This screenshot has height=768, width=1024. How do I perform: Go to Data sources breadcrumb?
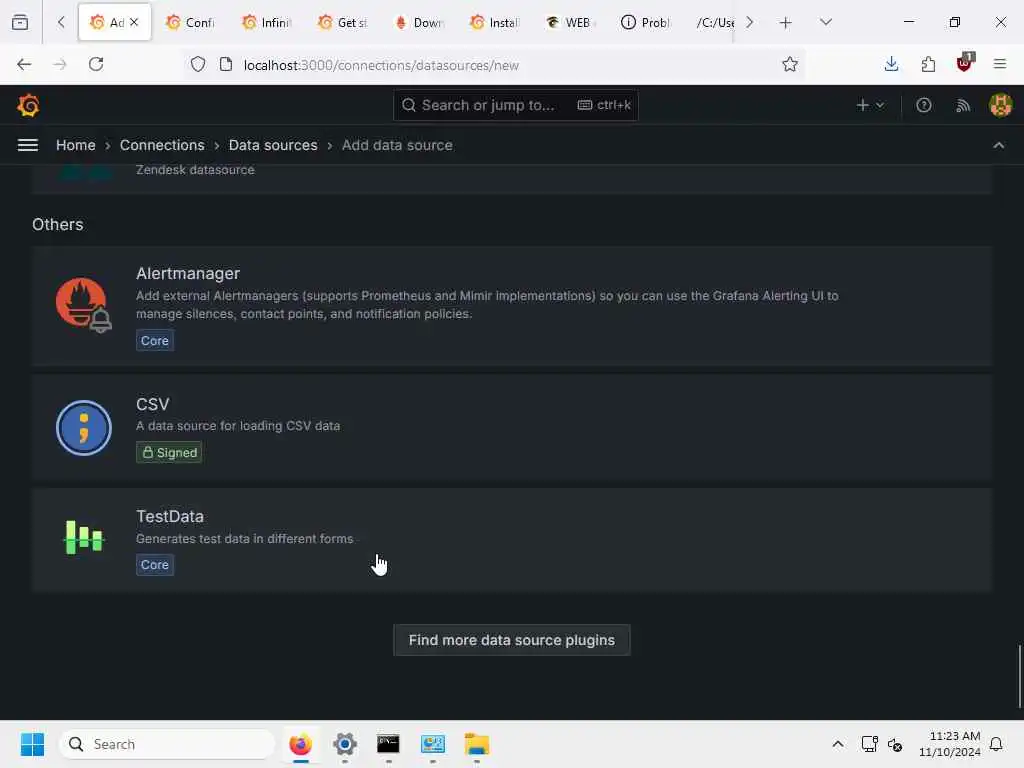[x=273, y=145]
